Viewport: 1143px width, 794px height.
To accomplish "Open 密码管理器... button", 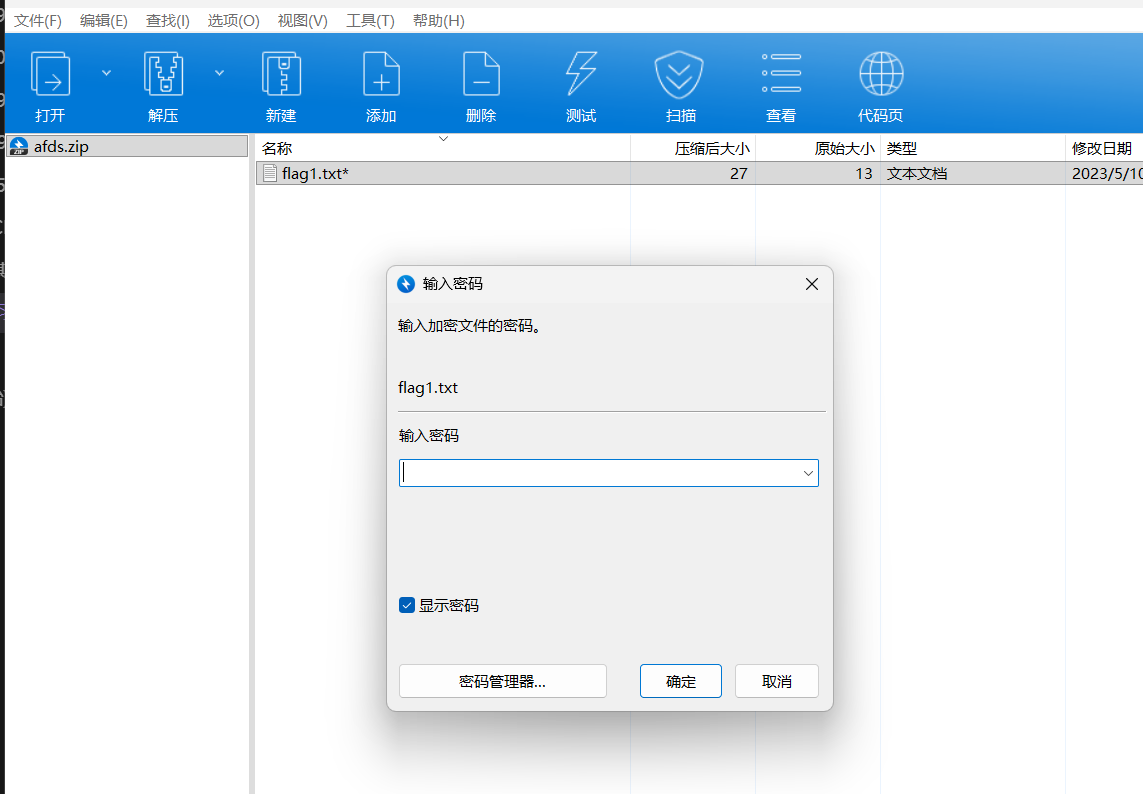I will tap(502, 681).
